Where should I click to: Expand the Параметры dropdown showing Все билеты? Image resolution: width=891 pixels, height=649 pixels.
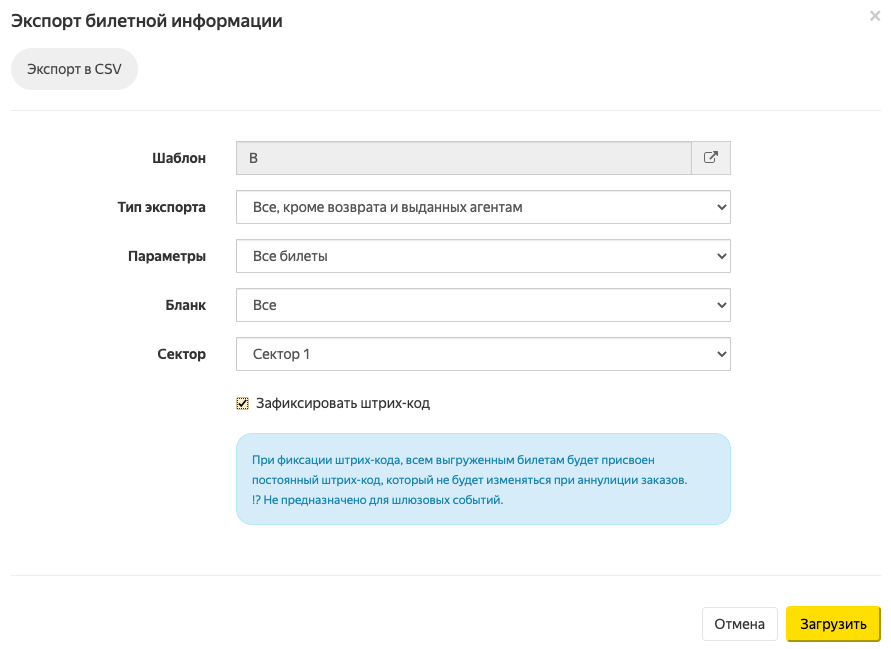point(483,256)
